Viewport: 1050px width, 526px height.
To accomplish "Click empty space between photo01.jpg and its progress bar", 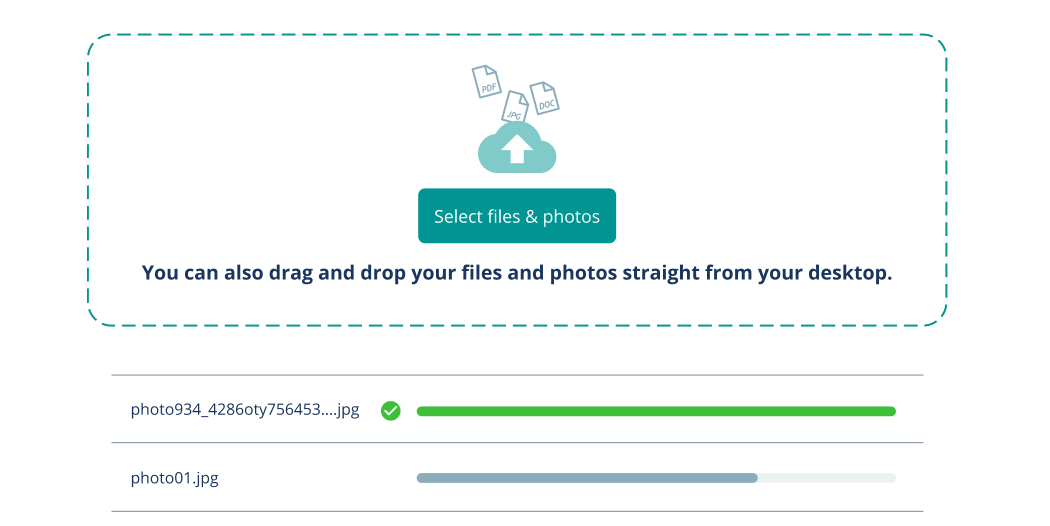I will [x=318, y=478].
